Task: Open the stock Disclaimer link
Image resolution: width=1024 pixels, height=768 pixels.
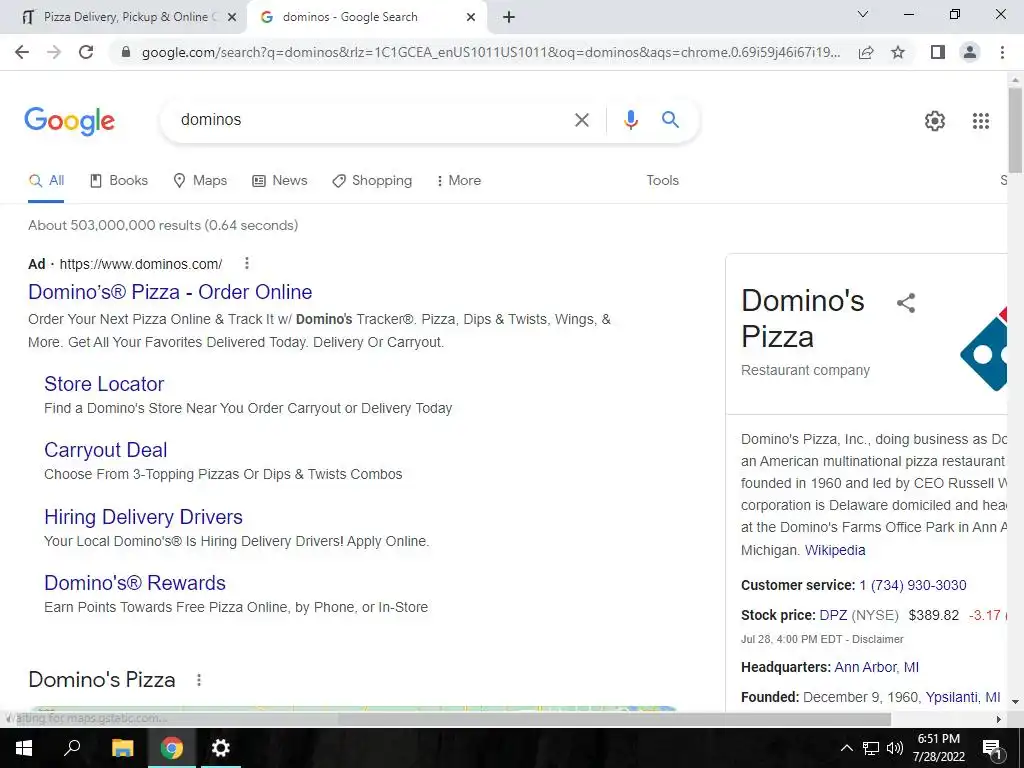Action: click(878, 639)
